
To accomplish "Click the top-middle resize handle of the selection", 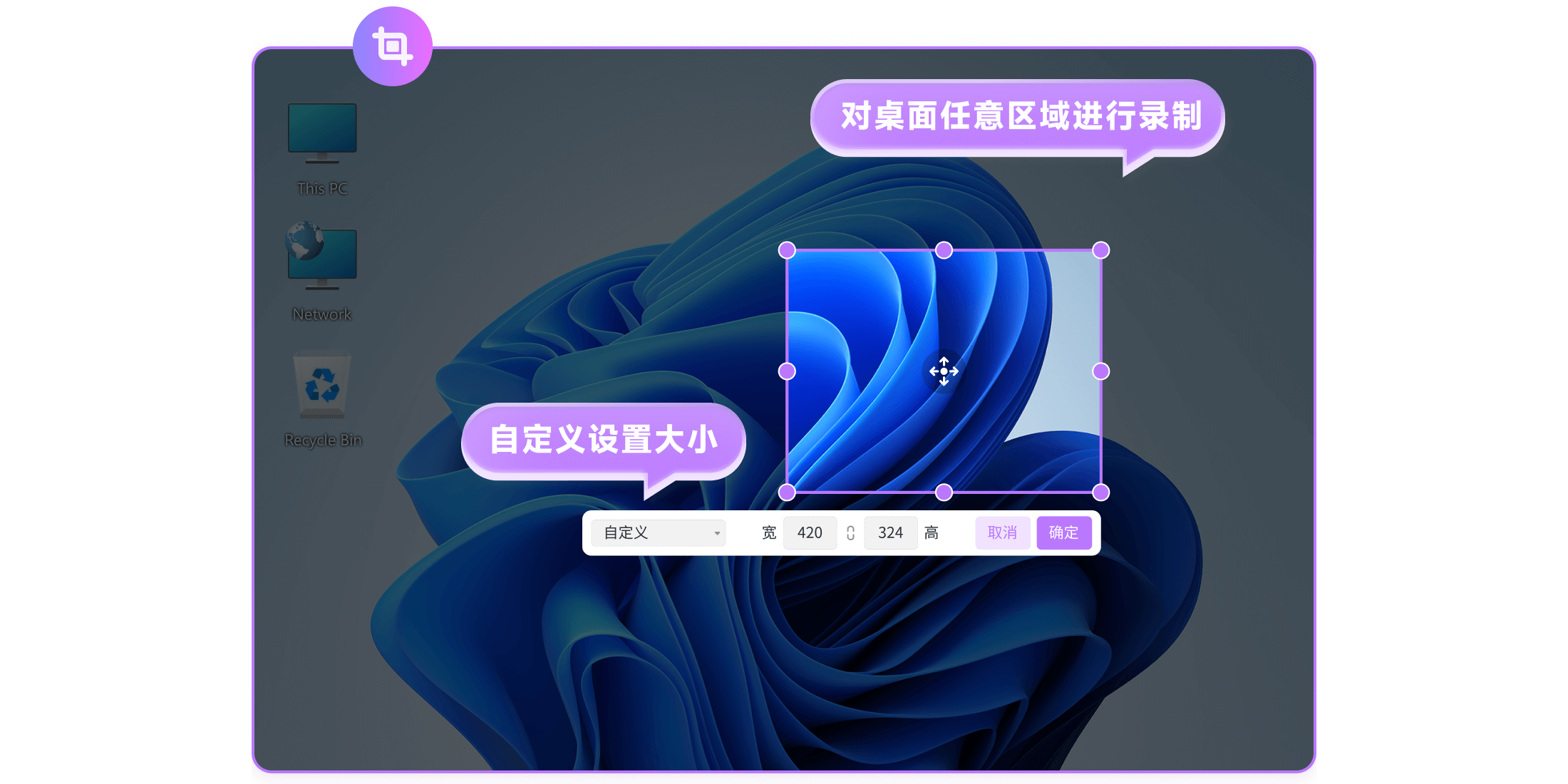I will tap(944, 250).
